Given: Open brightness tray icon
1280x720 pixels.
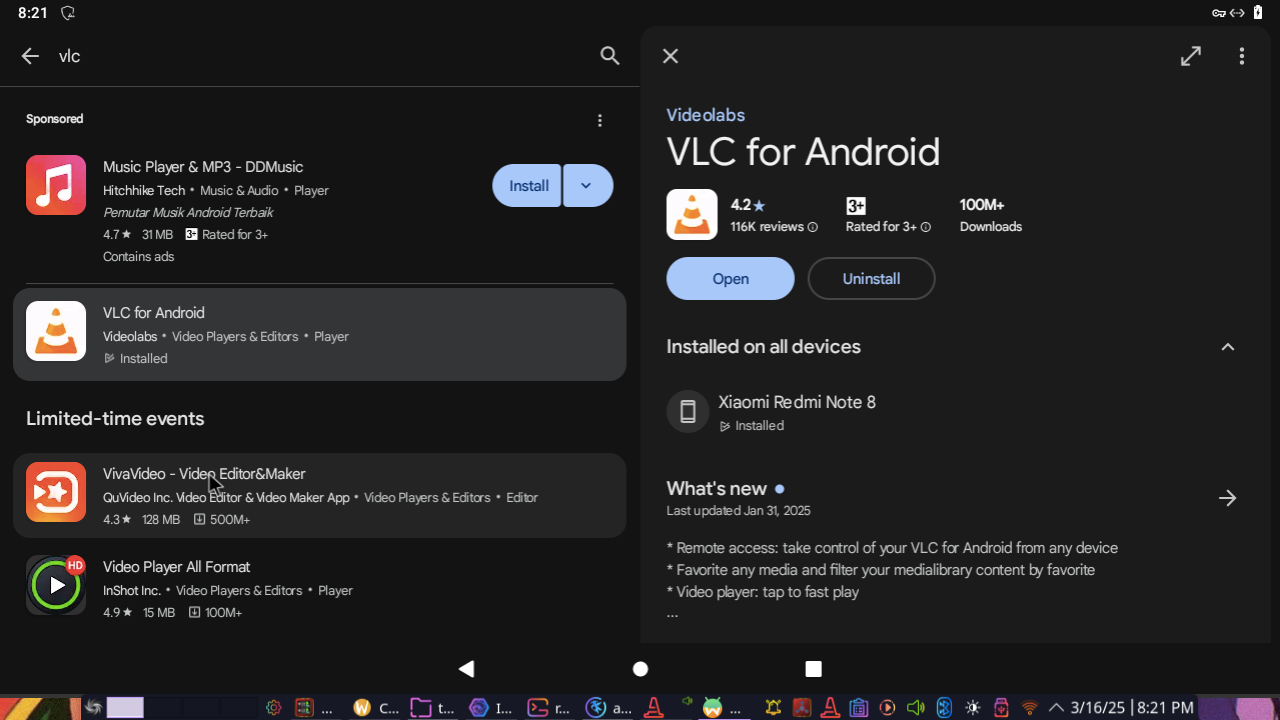Looking at the screenshot, I should pyautogui.click(x=972, y=708).
